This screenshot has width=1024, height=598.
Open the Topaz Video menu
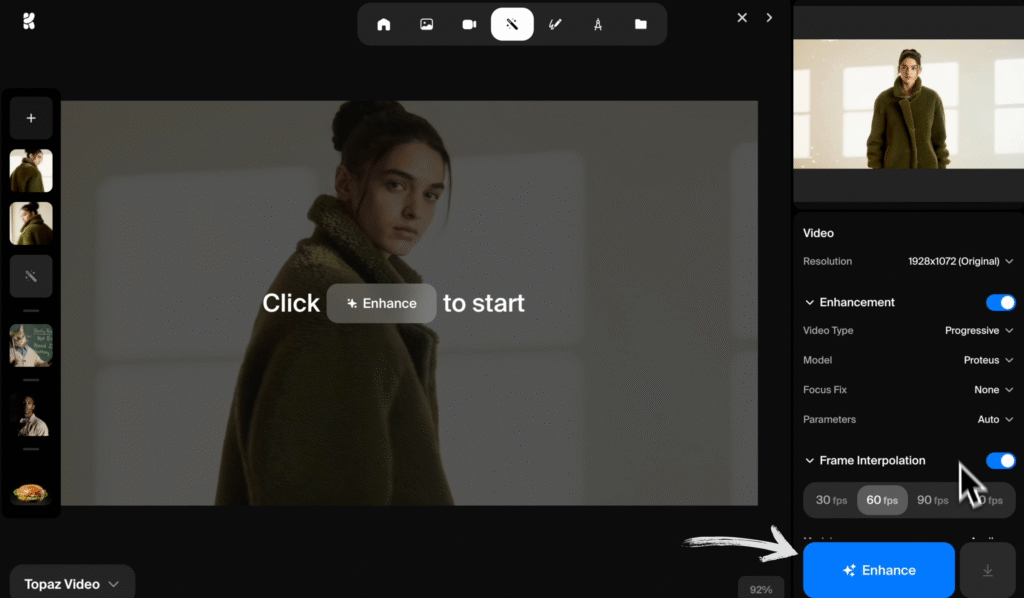[x=71, y=581]
